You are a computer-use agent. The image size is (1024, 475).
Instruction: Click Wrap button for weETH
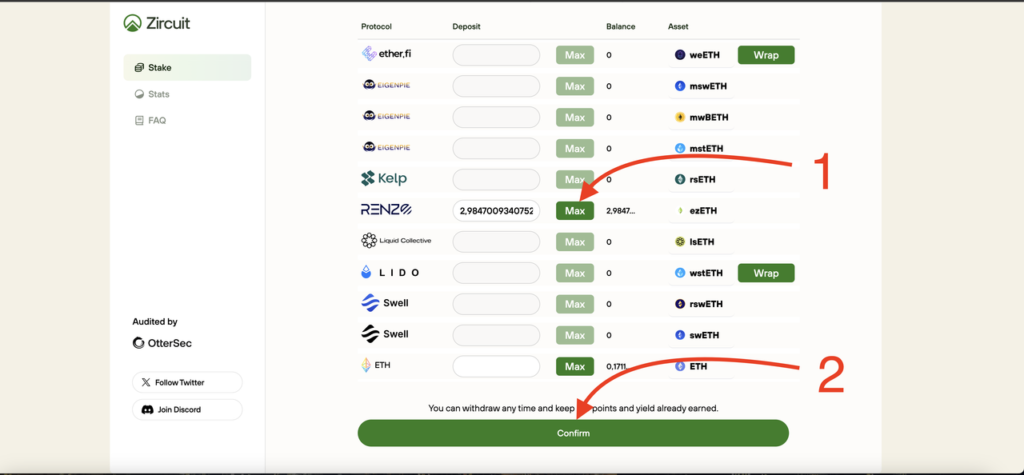click(766, 55)
